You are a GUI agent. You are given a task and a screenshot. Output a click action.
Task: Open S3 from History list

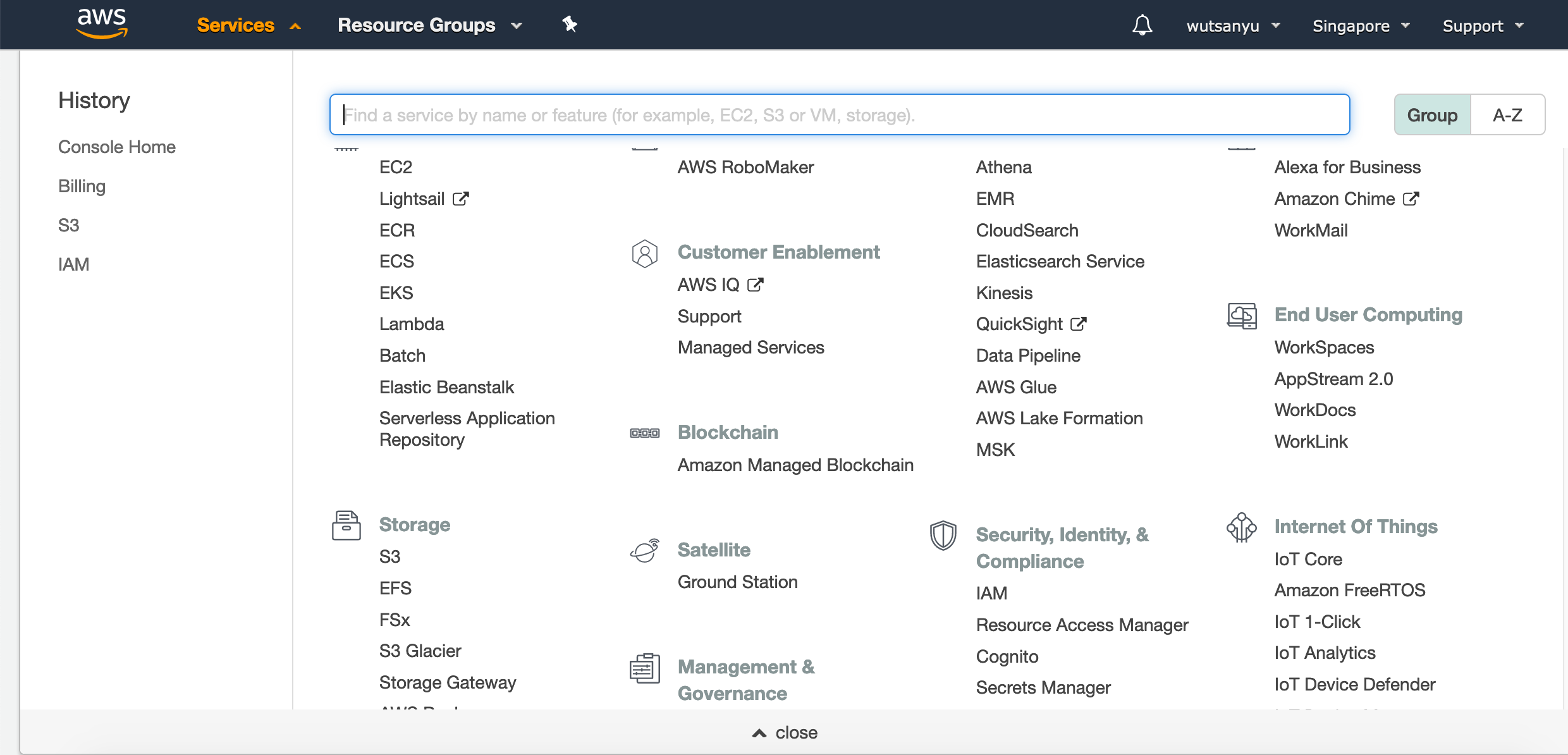[69, 225]
